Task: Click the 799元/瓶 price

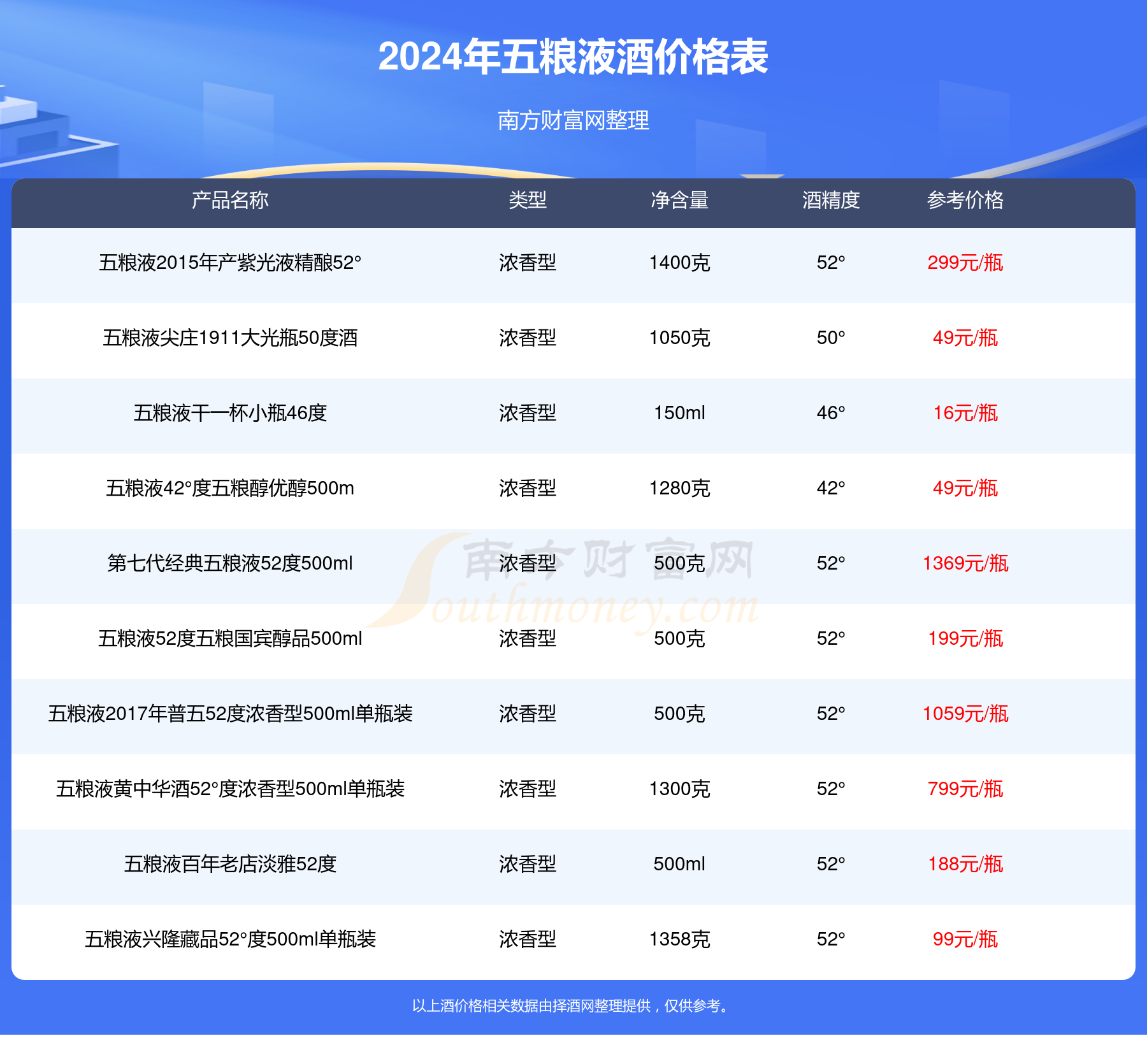Action: point(965,789)
